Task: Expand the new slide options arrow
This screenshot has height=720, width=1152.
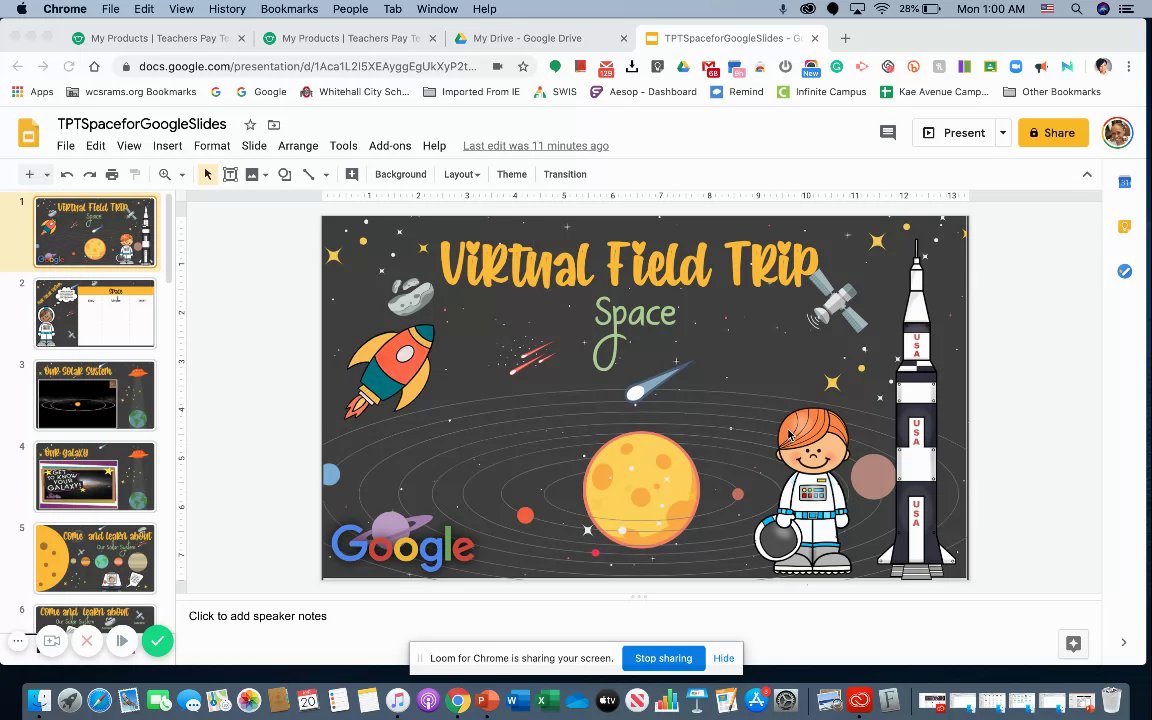Action: coord(46,174)
